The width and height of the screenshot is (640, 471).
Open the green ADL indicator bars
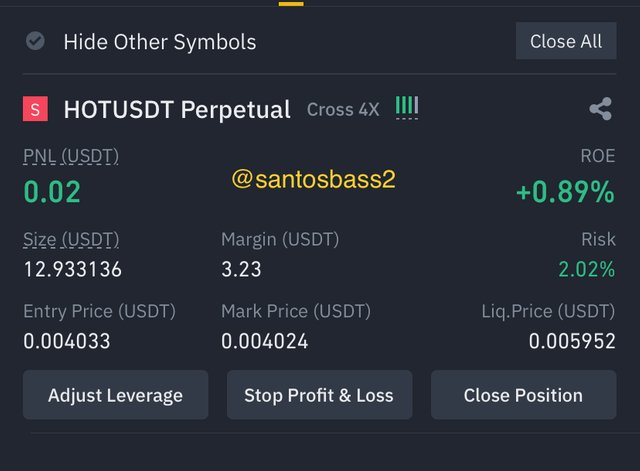click(x=407, y=107)
